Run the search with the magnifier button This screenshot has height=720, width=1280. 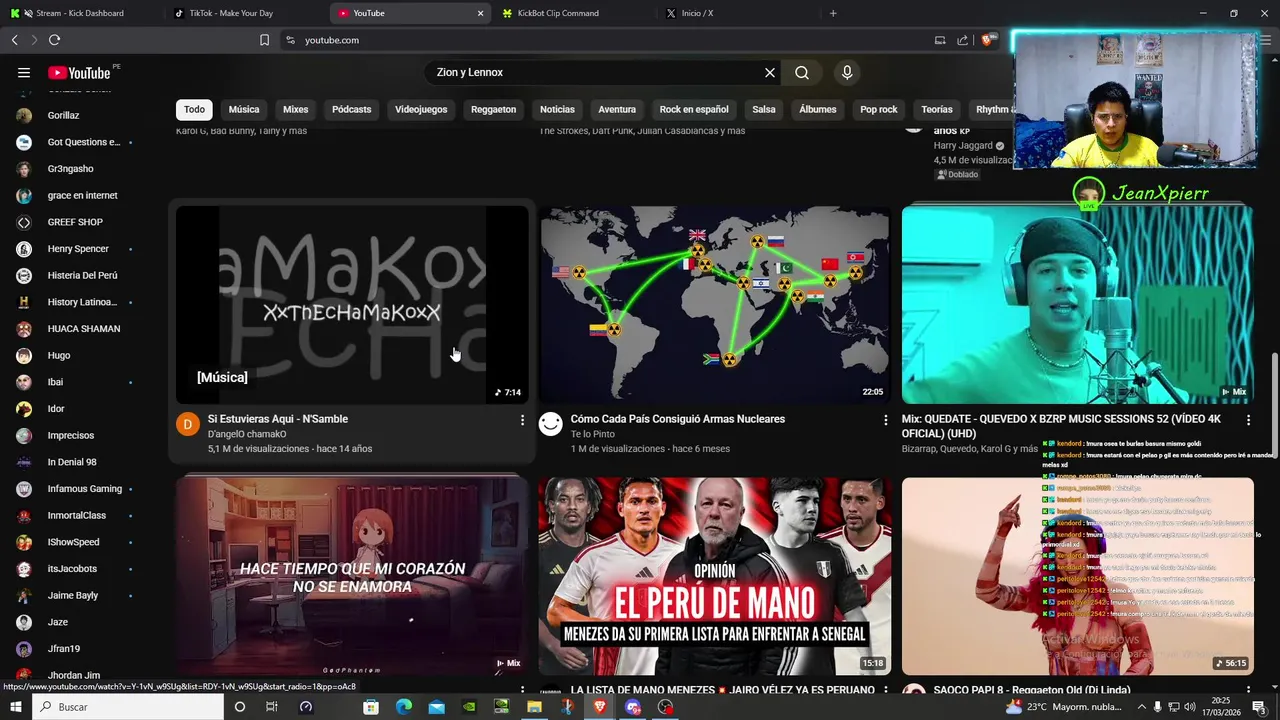802,72
